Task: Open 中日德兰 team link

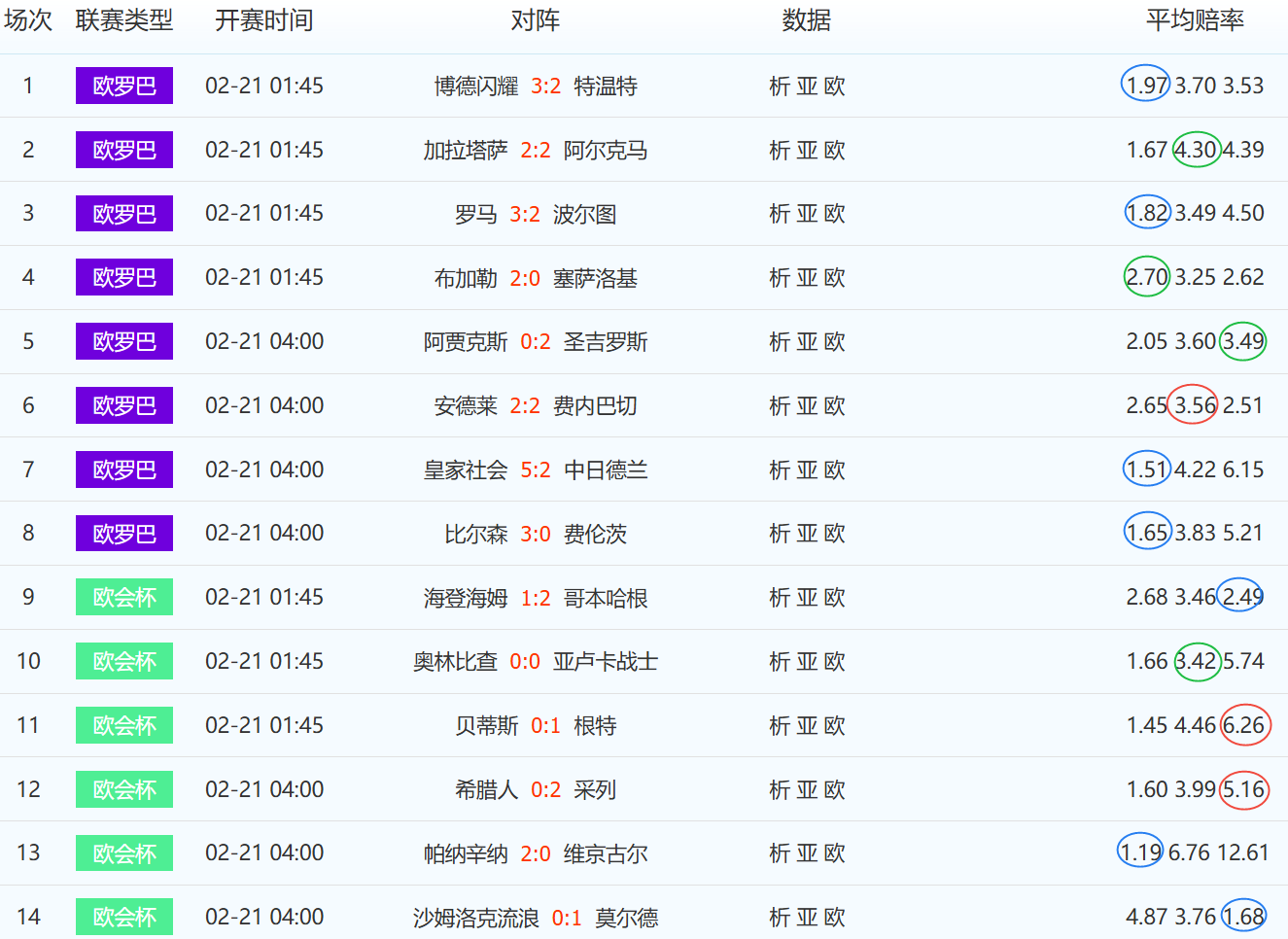Action: (x=606, y=470)
